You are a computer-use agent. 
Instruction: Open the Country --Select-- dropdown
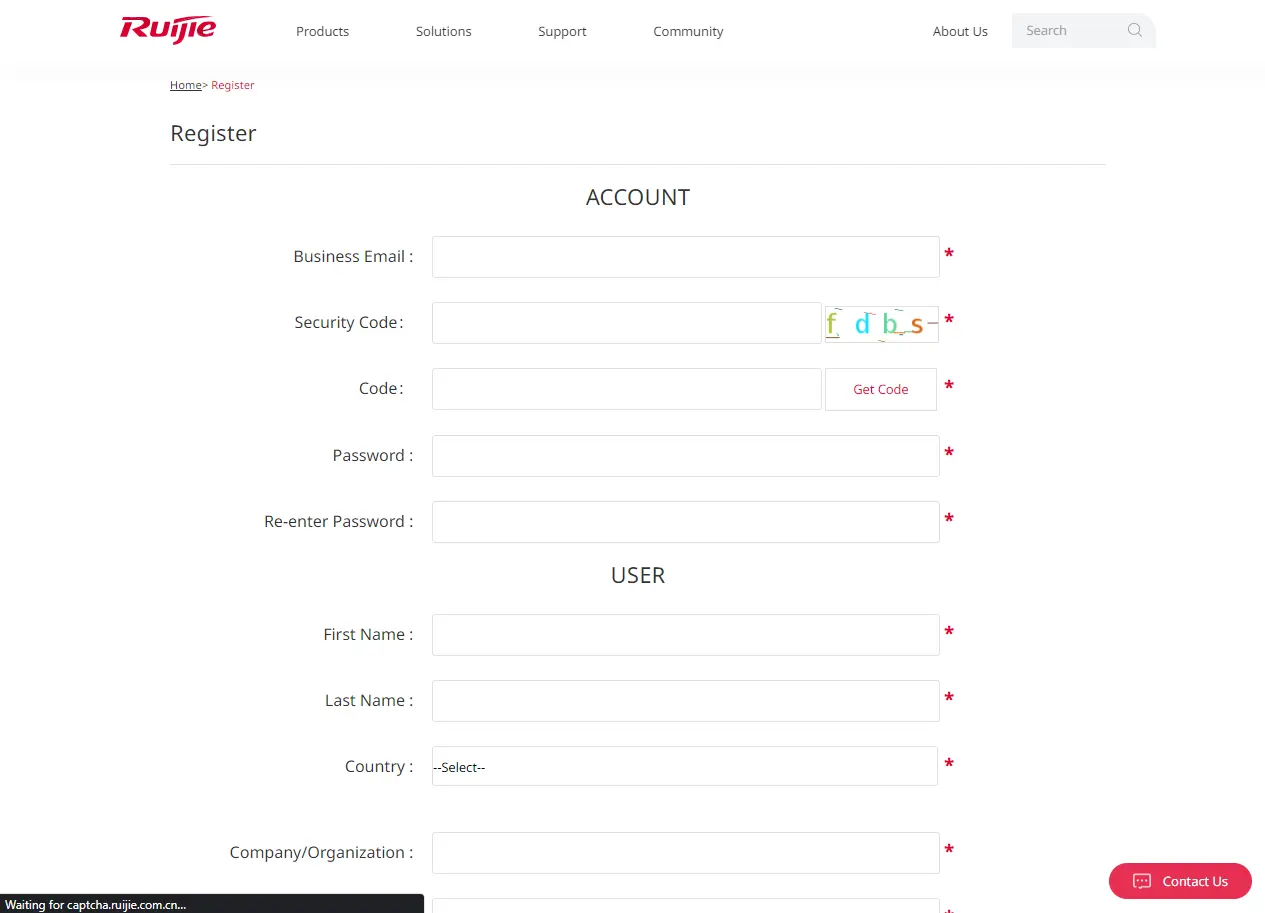coord(684,766)
